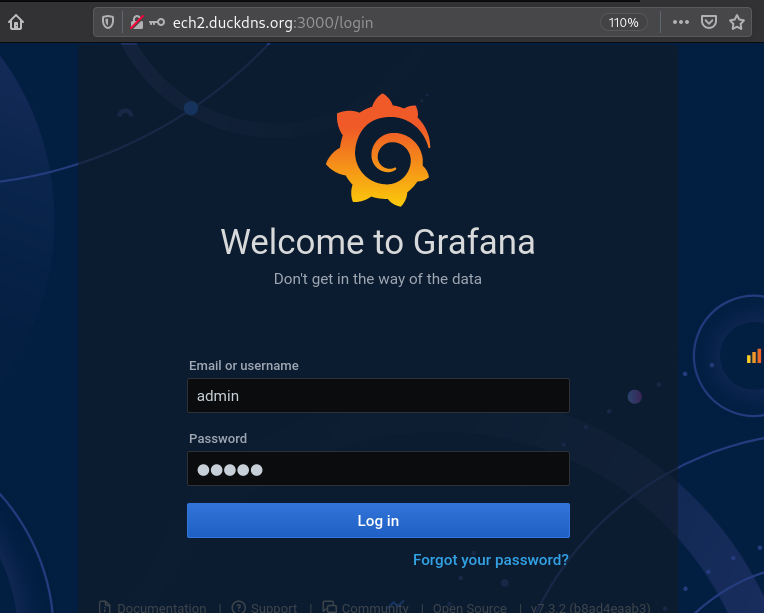This screenshot has height=613, width=764.
Task: Click the v7.3.2 version link
Action: pyautogui.click(x=591, y=608)
